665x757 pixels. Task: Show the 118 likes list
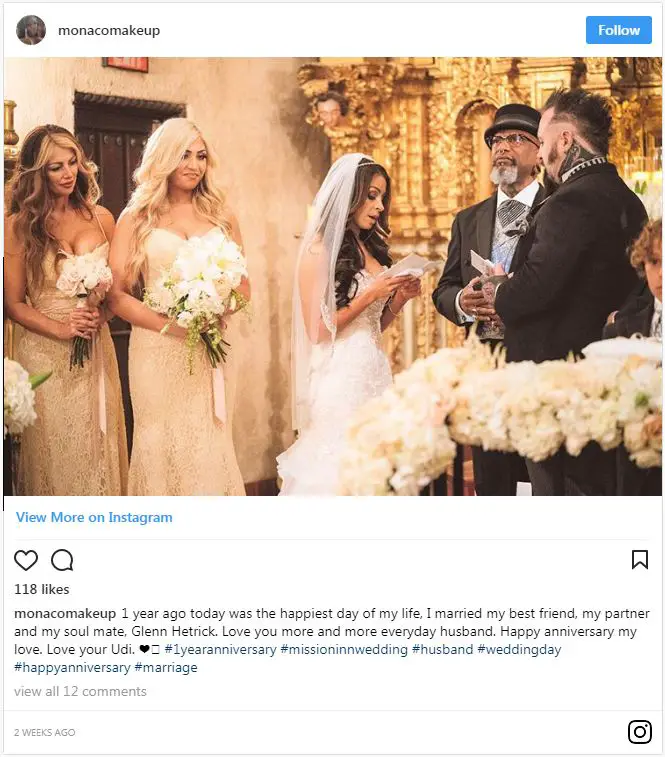point(42,589)
